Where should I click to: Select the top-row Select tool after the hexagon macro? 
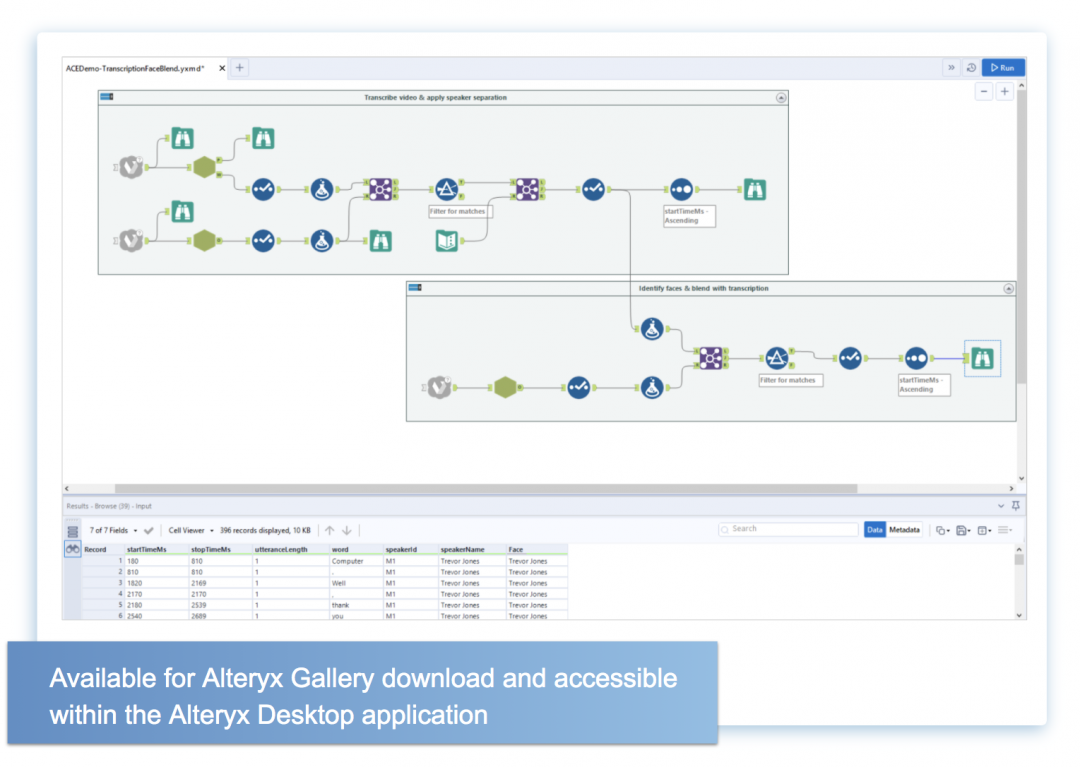point(263,189)
